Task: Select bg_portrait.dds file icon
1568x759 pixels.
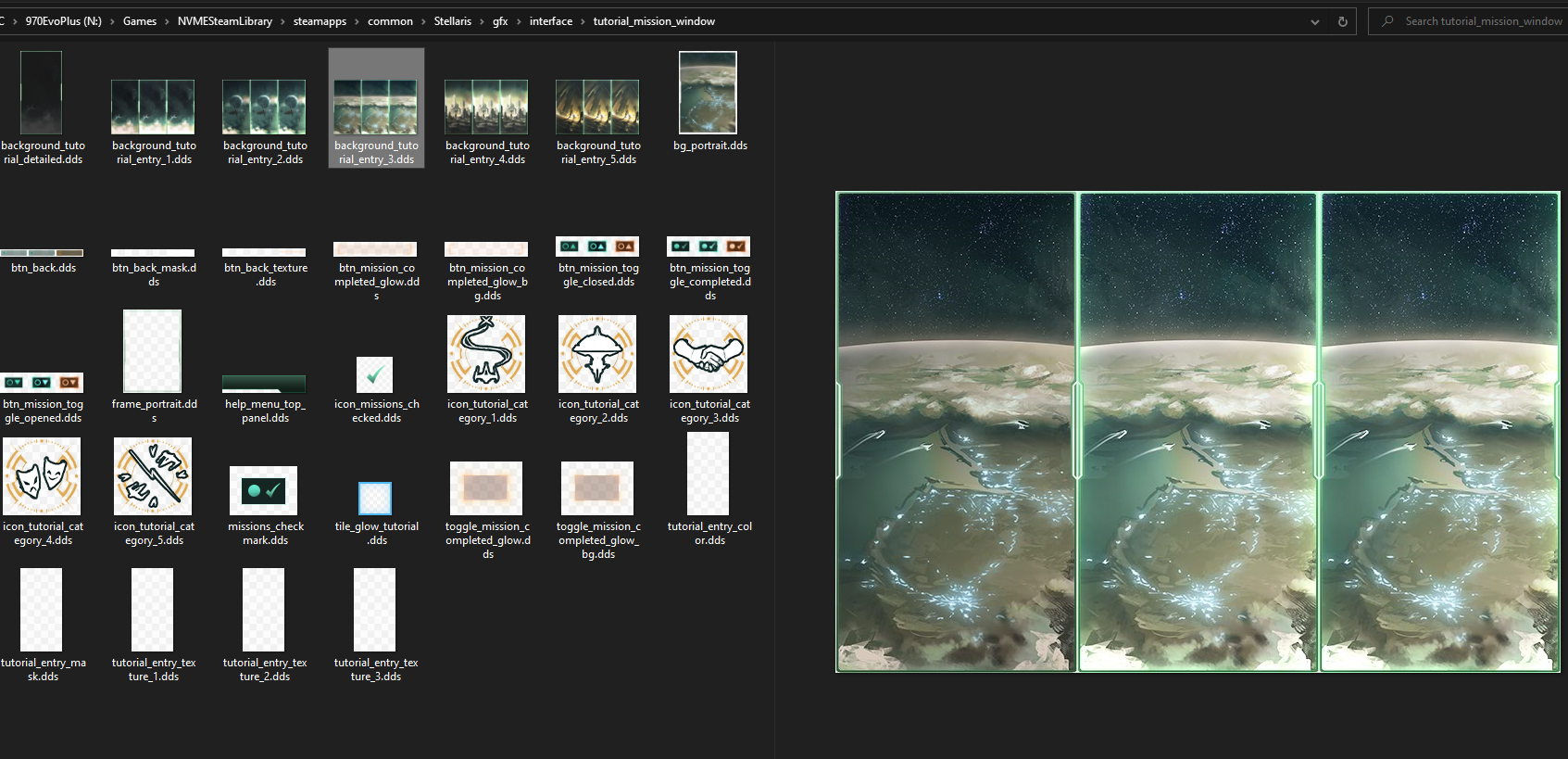Action: [x=708, y=93]
